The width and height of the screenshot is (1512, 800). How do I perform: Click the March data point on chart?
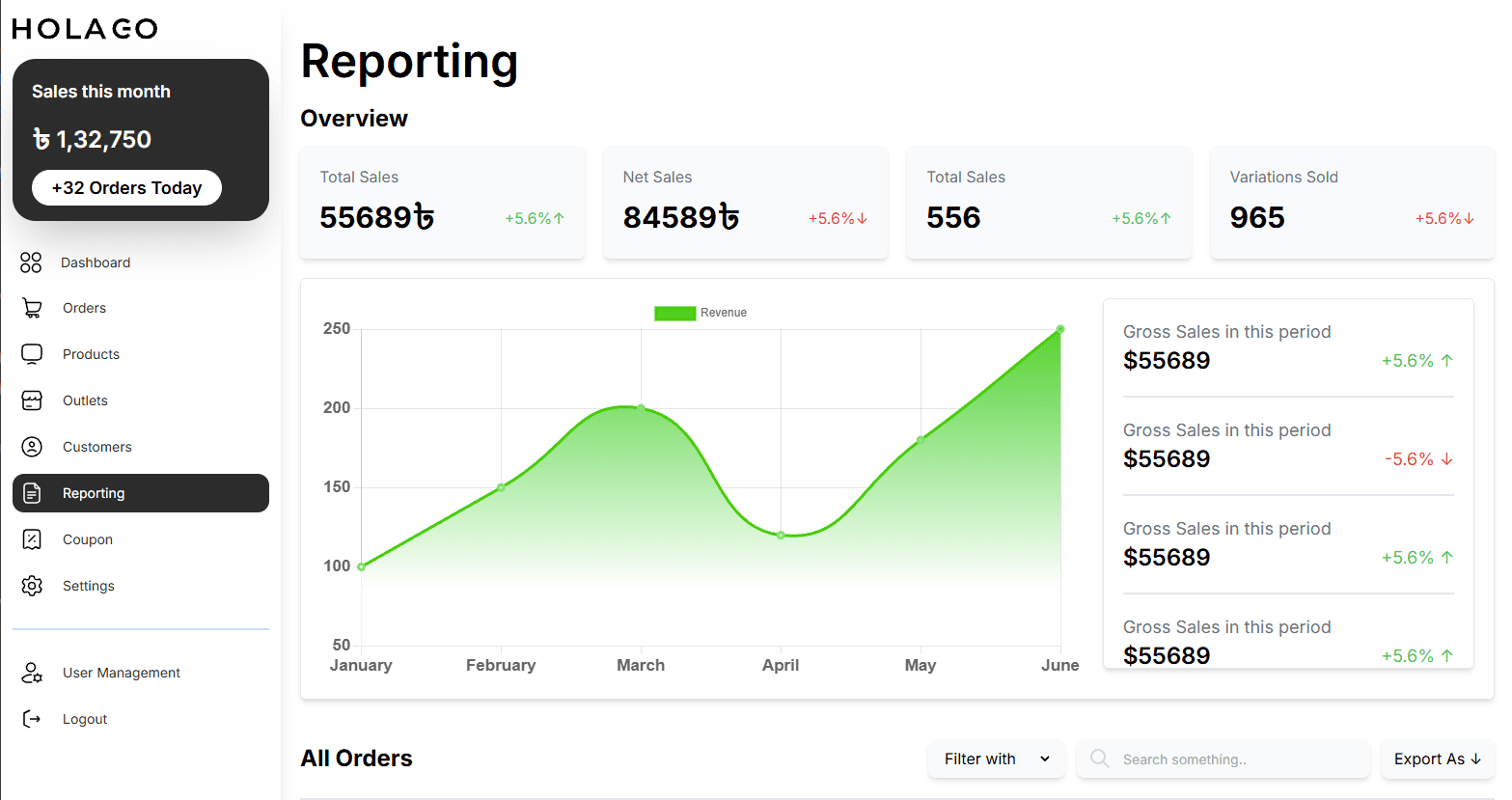click(641, 408)
